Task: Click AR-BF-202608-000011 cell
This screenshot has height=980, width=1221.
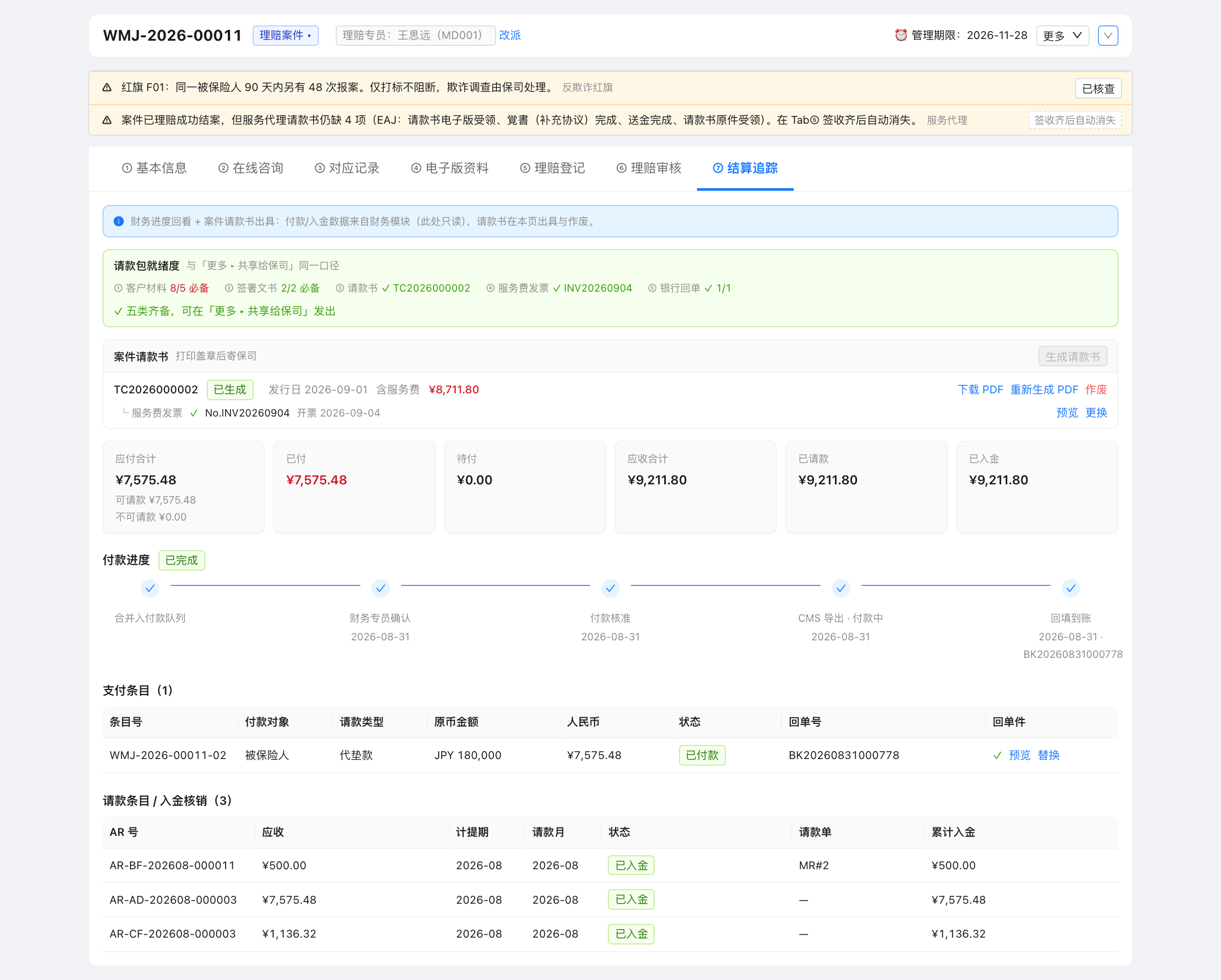Action: 172,866
